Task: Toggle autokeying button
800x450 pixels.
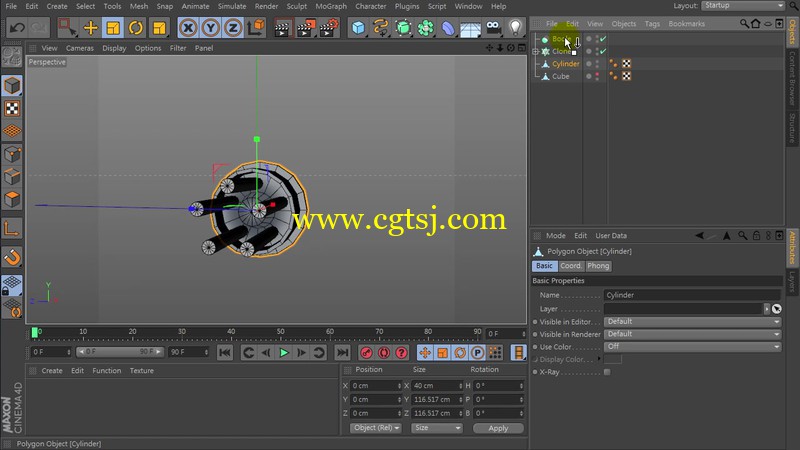Action: click(384, 353)
